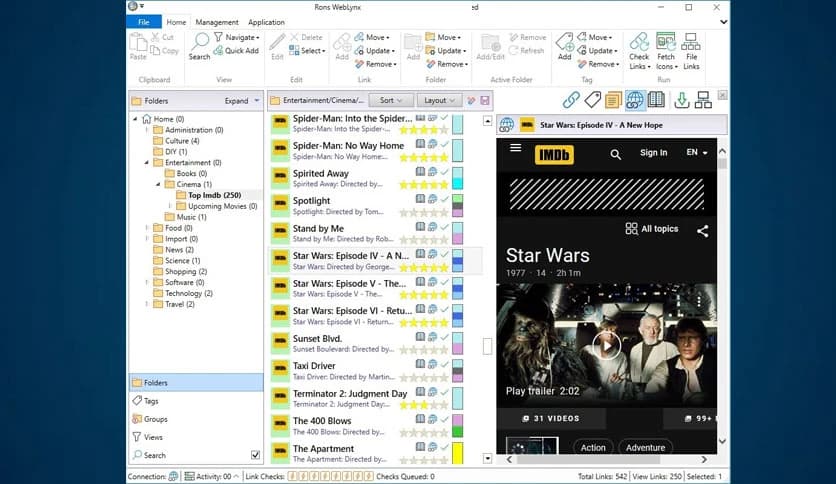Select the green download arrow icon
The image size is (836, 484).
tap(681, 100)
